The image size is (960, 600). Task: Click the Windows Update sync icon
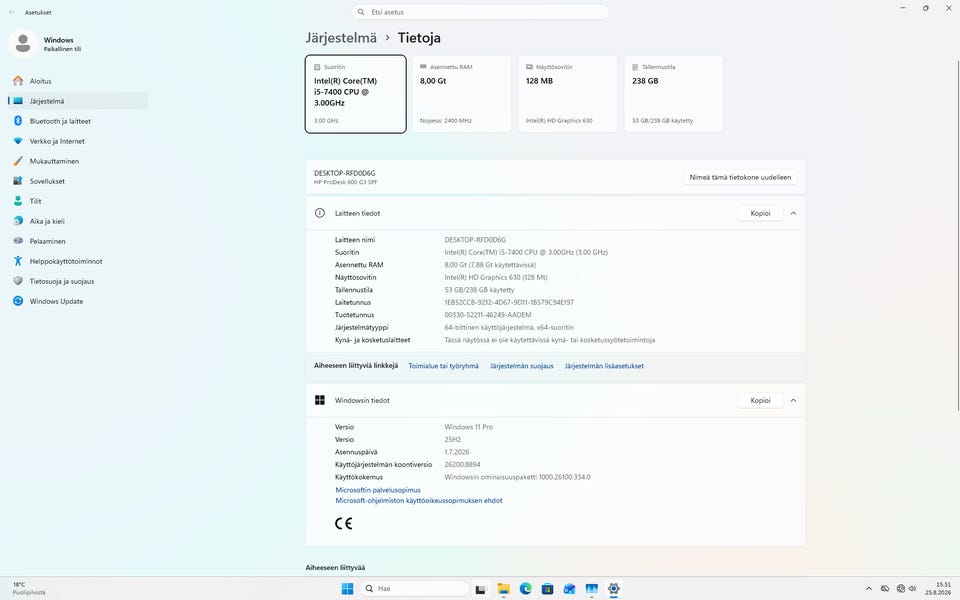[18, 301]
